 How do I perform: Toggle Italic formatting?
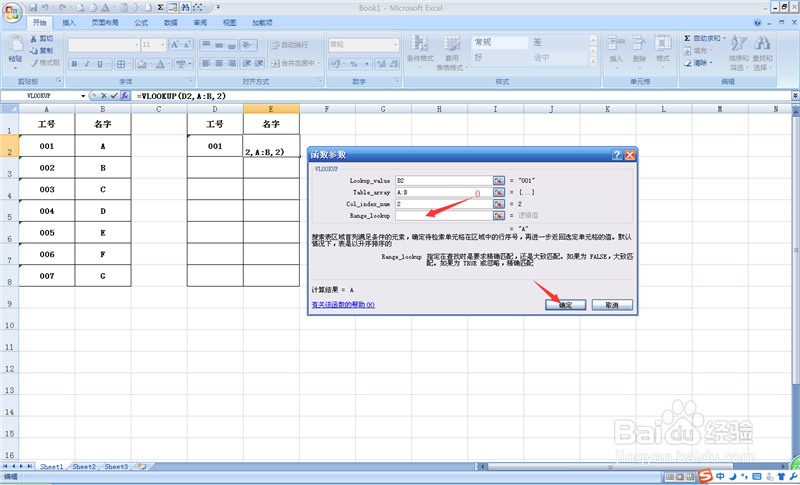[87, 64]
